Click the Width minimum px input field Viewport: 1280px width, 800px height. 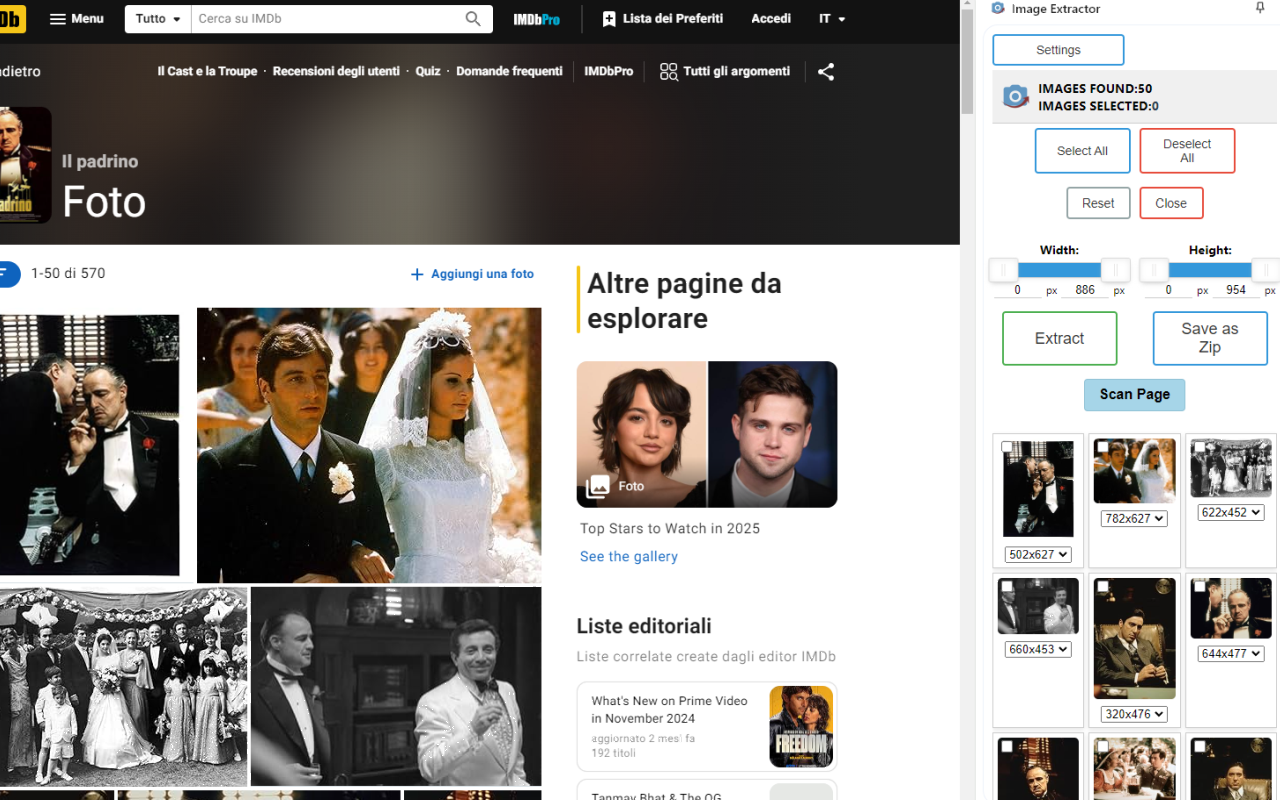1018,290
